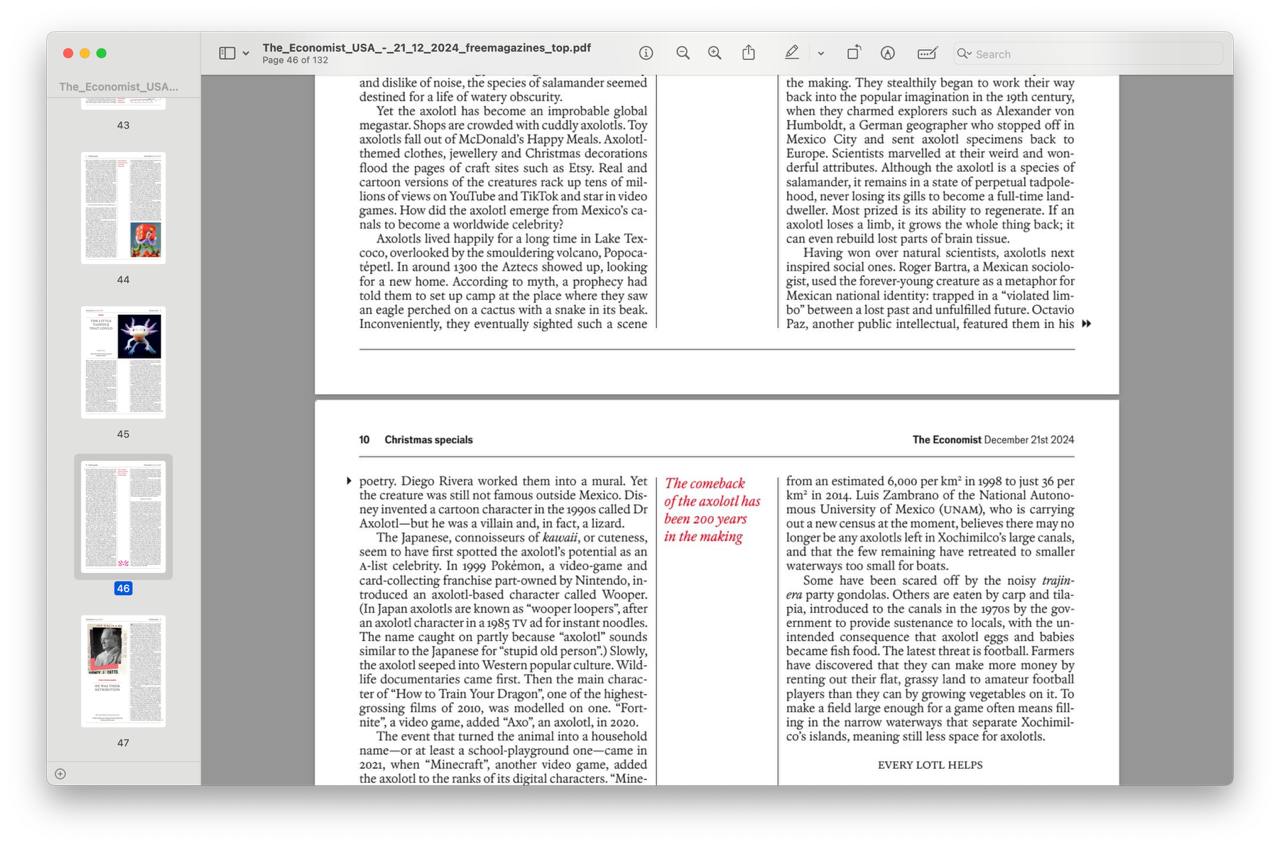The height and width of the screenshot is (847, 1280).
Task: Click 'Christmas specials' page header
Action: [x=428, y=440]
